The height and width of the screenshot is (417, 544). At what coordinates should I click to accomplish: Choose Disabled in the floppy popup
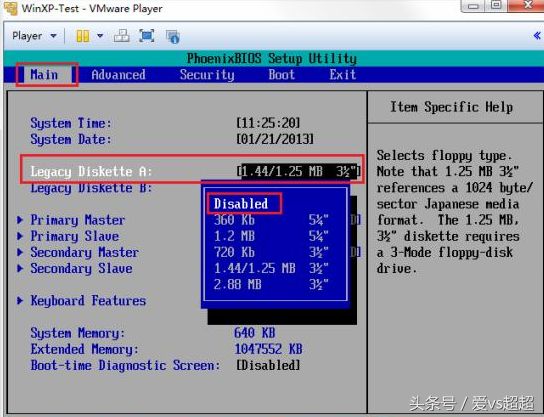click(x=241, y=204)
